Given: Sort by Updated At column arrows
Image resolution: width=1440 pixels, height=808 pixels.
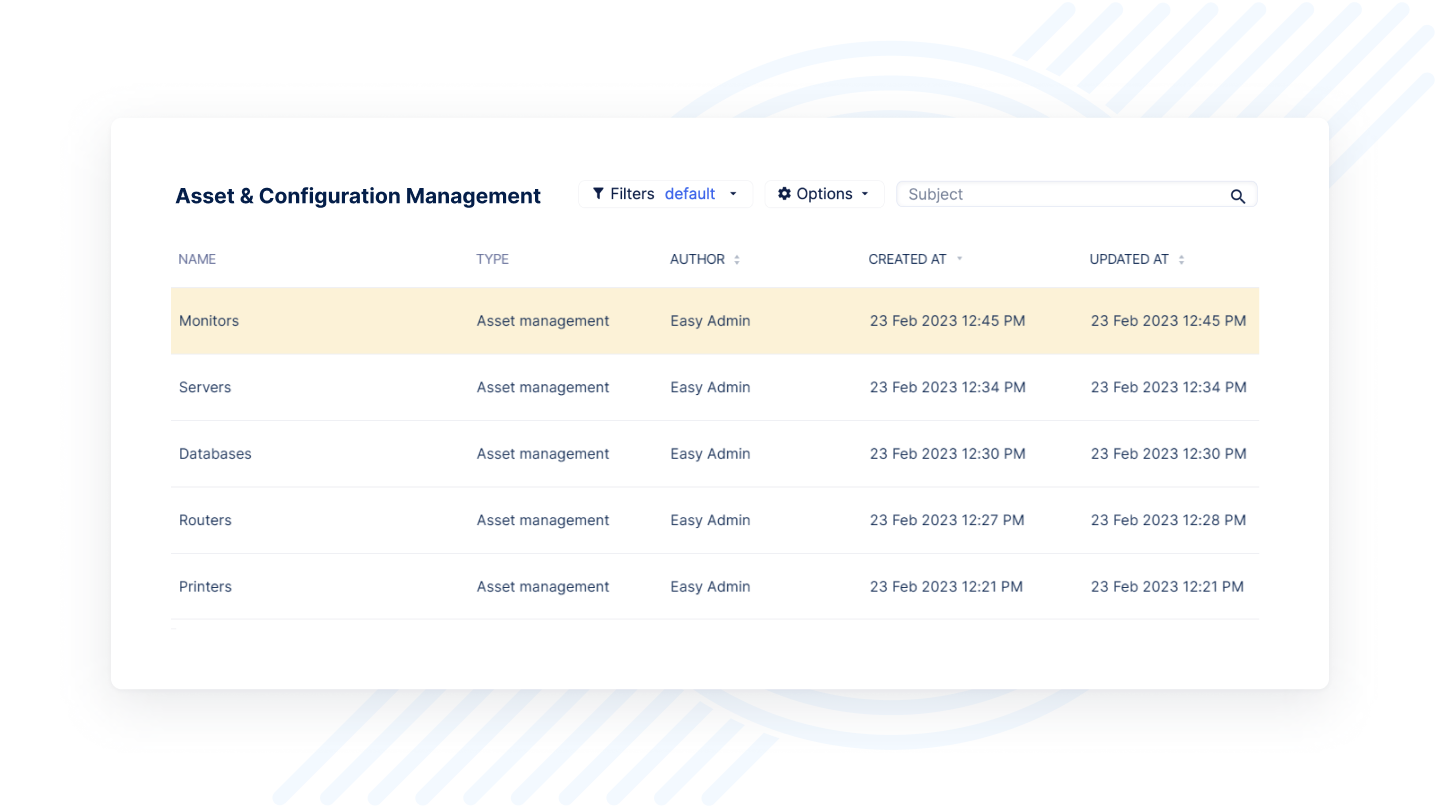Looking at the screenshot, I should pos(1181,260).
